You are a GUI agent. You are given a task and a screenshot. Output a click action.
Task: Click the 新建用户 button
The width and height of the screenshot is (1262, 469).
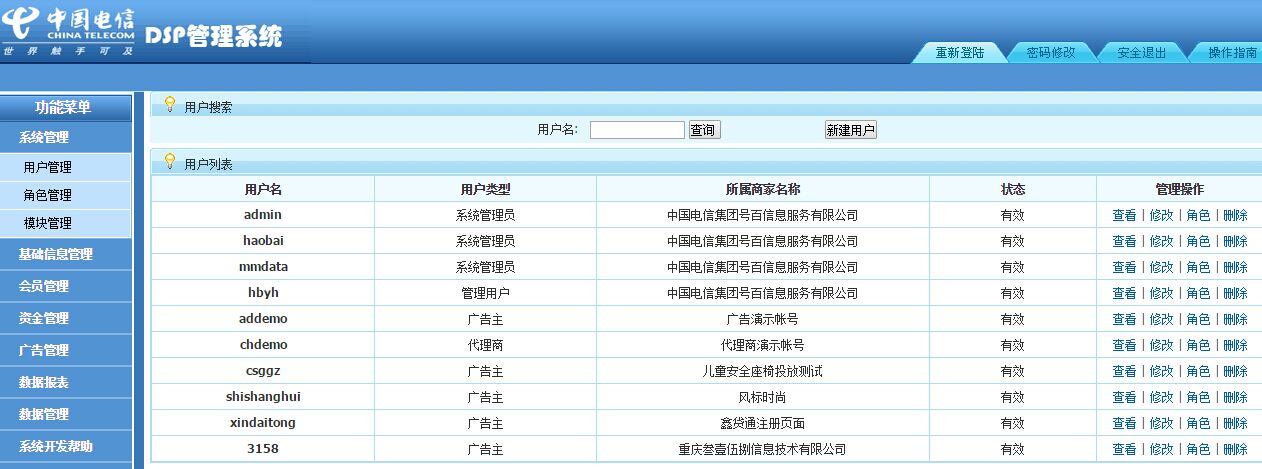coord(850,130)
